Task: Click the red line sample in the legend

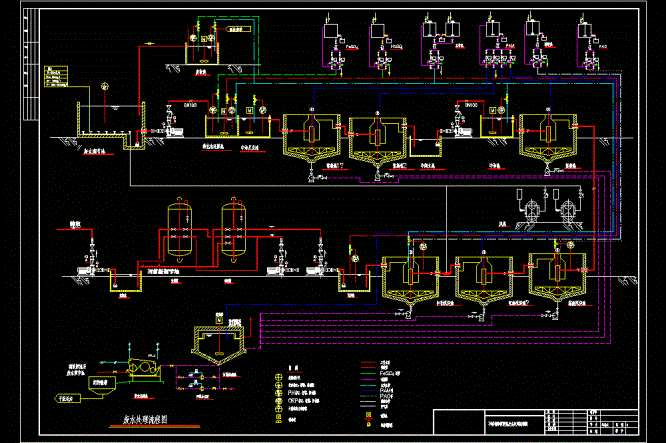Action: (x=368, y=363)
